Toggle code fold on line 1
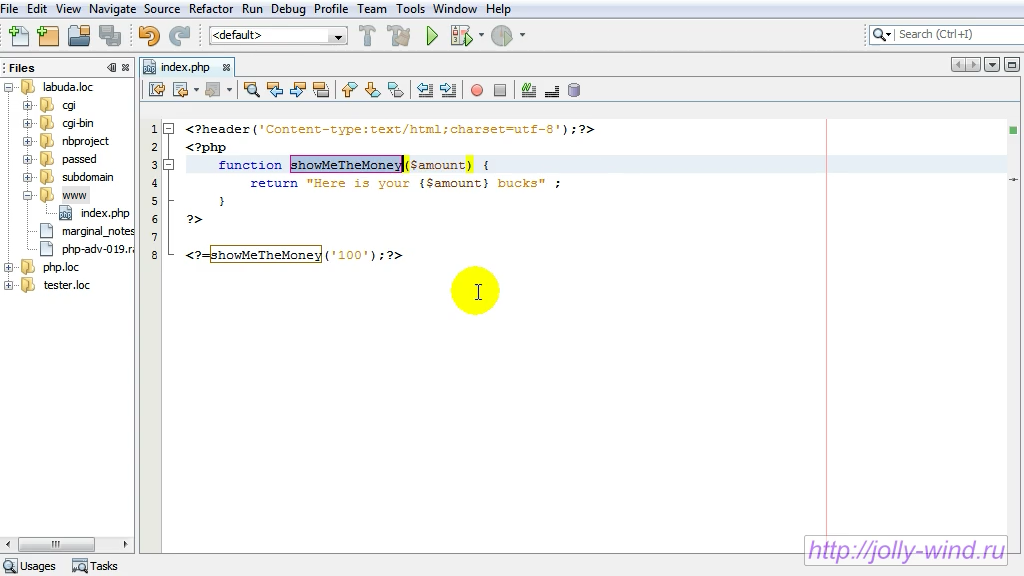This screenshot has height=576, width=1024. tap(168, 129)
